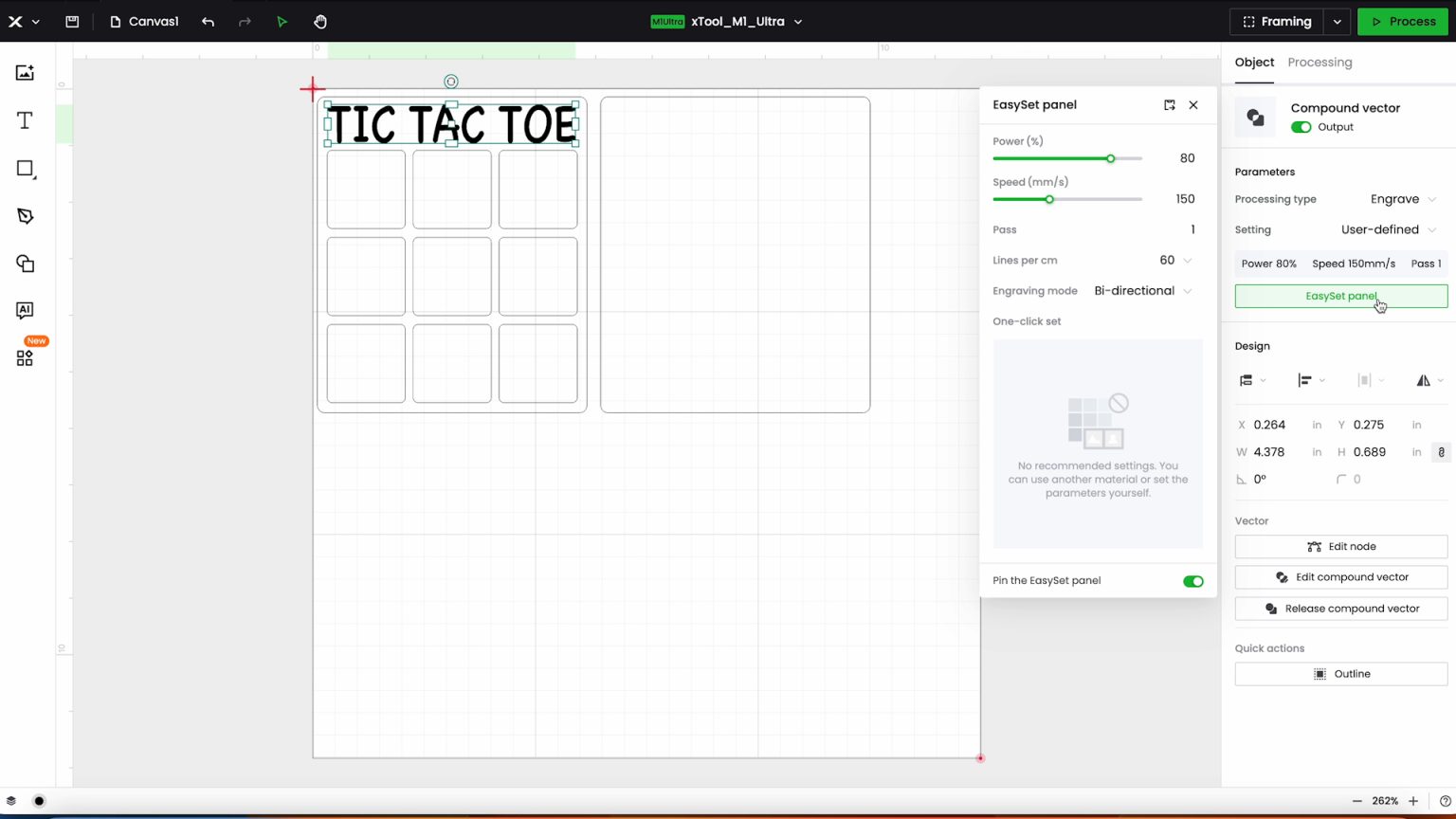The image size is (1456, 819).
Task: Activate the Hand pan tool
Action: coord(320,22)
